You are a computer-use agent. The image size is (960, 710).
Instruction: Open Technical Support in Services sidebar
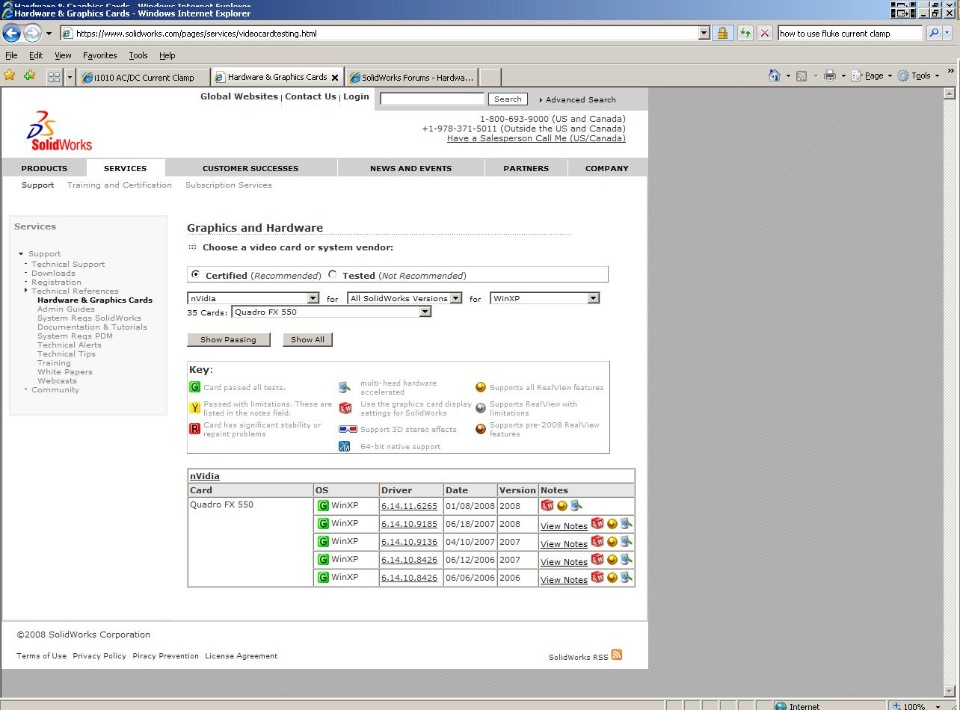68,264
